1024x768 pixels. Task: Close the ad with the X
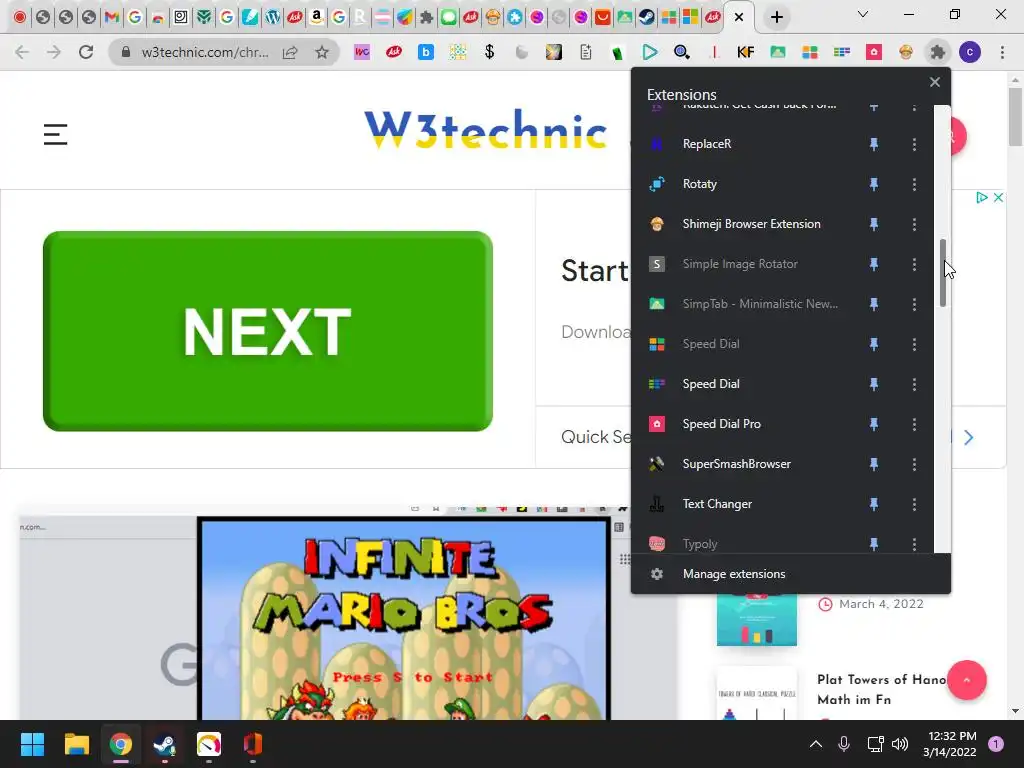998,197
